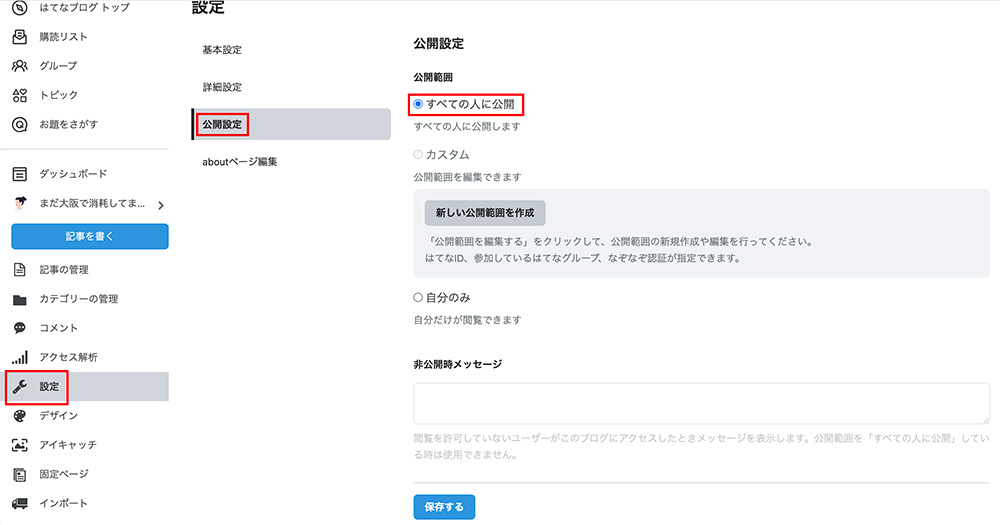This screenshot has width=1000, height=525.
Task: Click the すべての人に公開します description text
Action: (x=467, y=126)
